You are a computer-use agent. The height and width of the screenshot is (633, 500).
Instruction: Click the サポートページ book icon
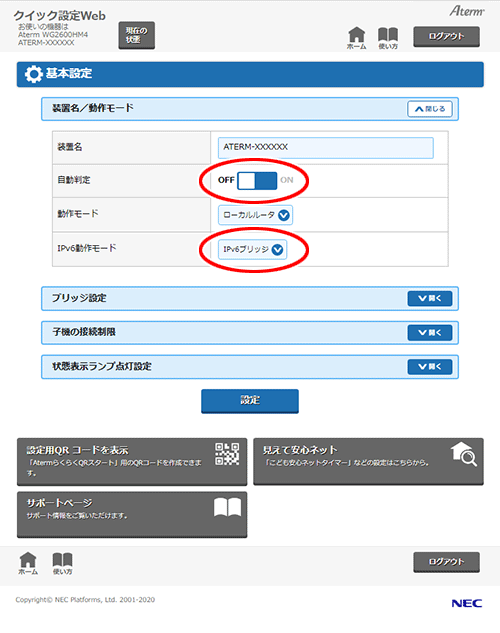[227, 507]
